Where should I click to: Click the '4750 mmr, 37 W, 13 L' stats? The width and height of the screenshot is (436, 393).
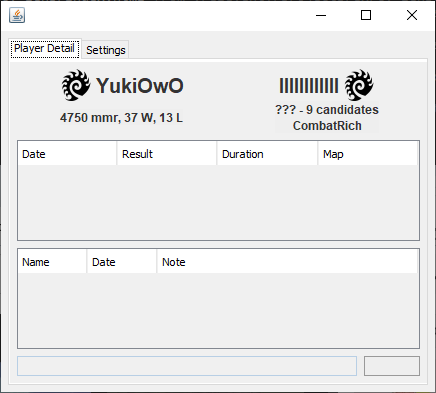click(121, 118)
